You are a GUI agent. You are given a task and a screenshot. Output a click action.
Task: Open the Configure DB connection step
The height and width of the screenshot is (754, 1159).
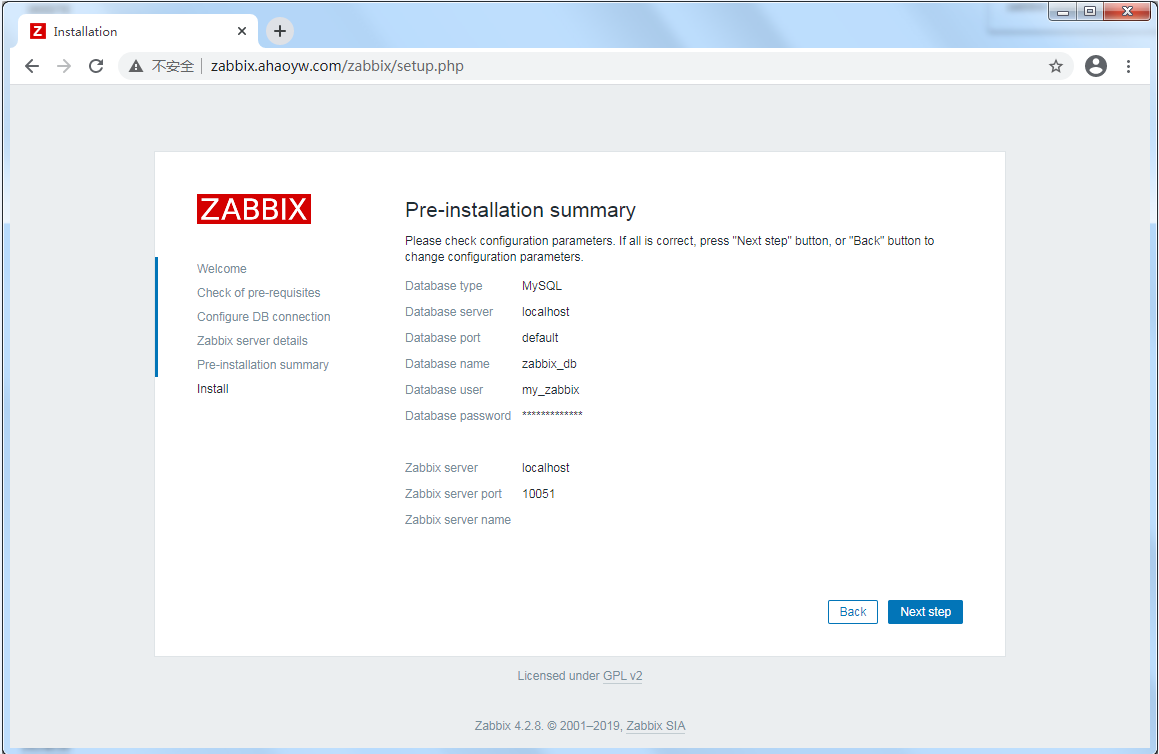263,317
